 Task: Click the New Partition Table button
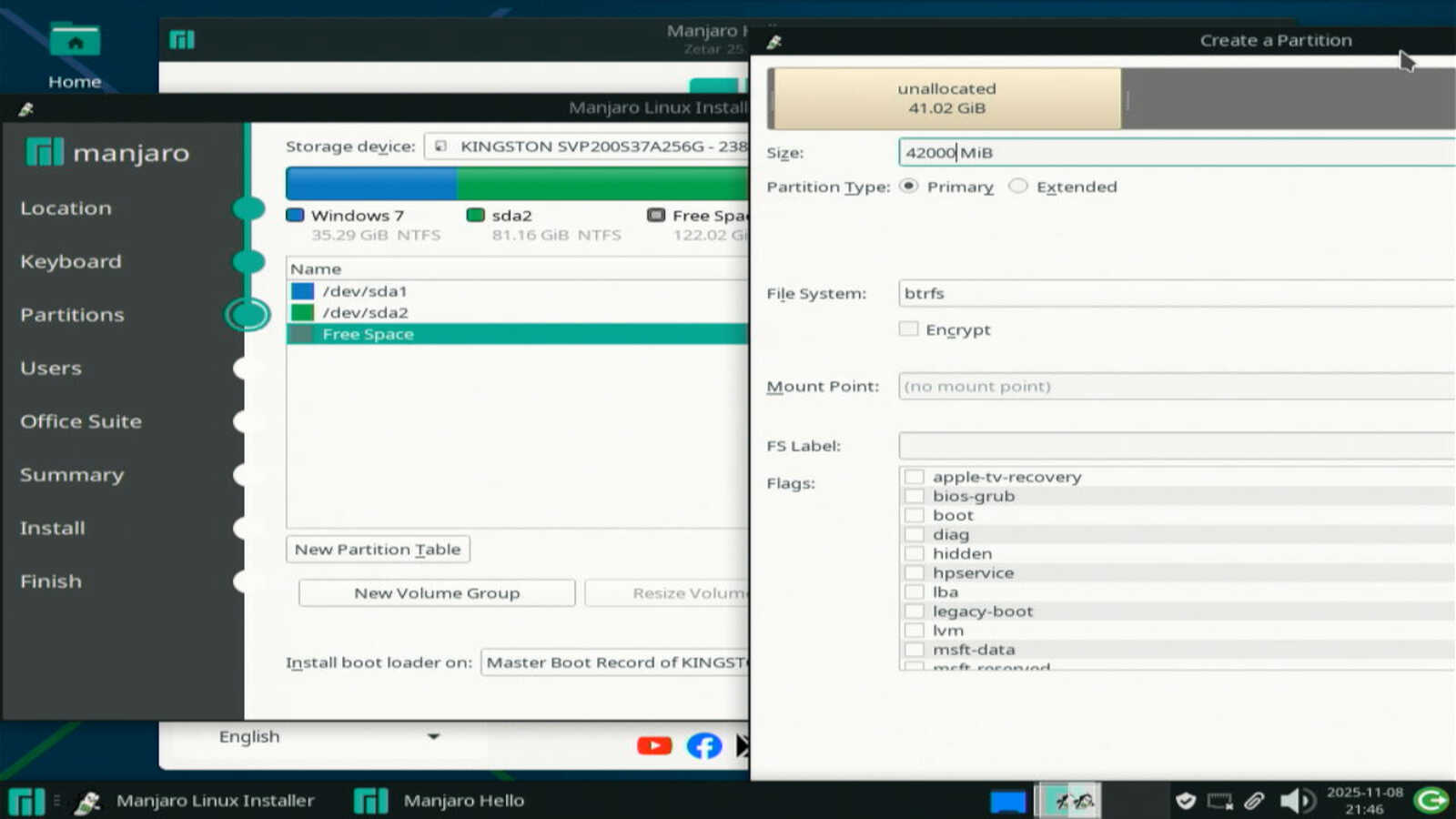click(378, 550)
